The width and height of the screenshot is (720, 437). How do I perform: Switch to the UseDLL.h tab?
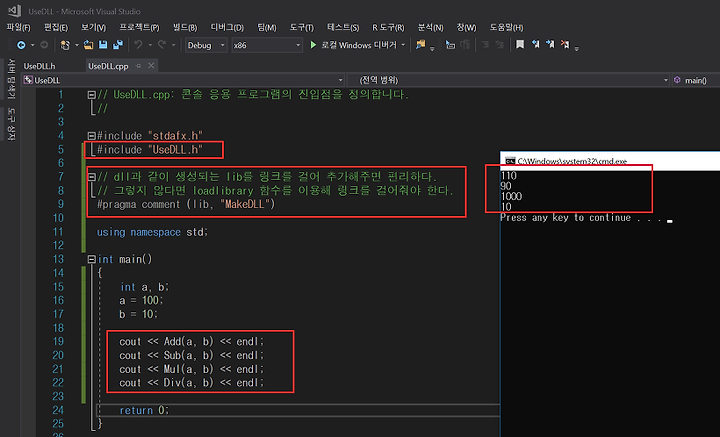tap(39, 66)
